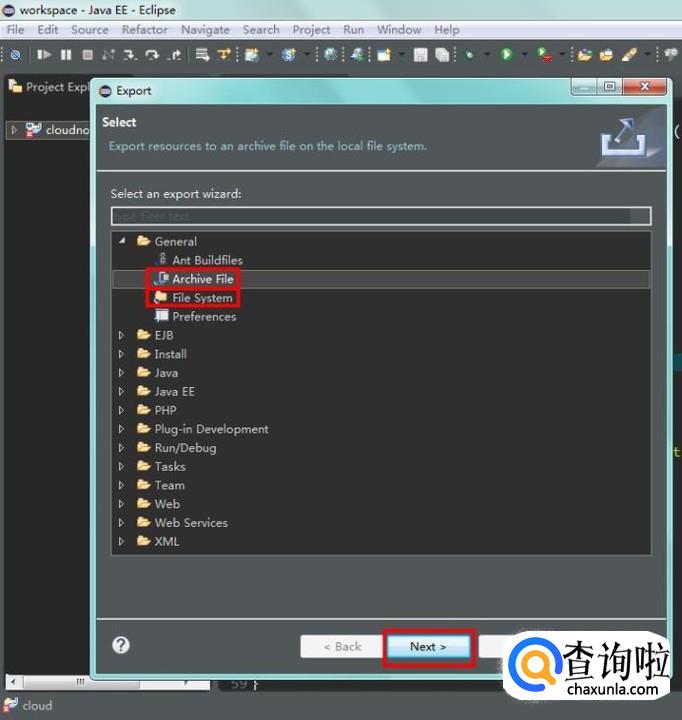This screenshot has width=682, height=720.
Task: Click the Disconnect toolbar icon
Action: pos(108,55)
